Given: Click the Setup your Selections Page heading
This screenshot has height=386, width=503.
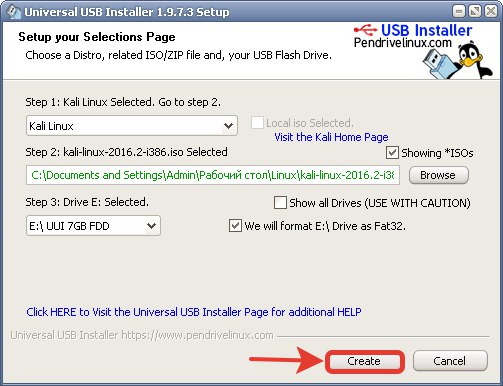Looking at the screenshot, I should (x=97, y=37).
